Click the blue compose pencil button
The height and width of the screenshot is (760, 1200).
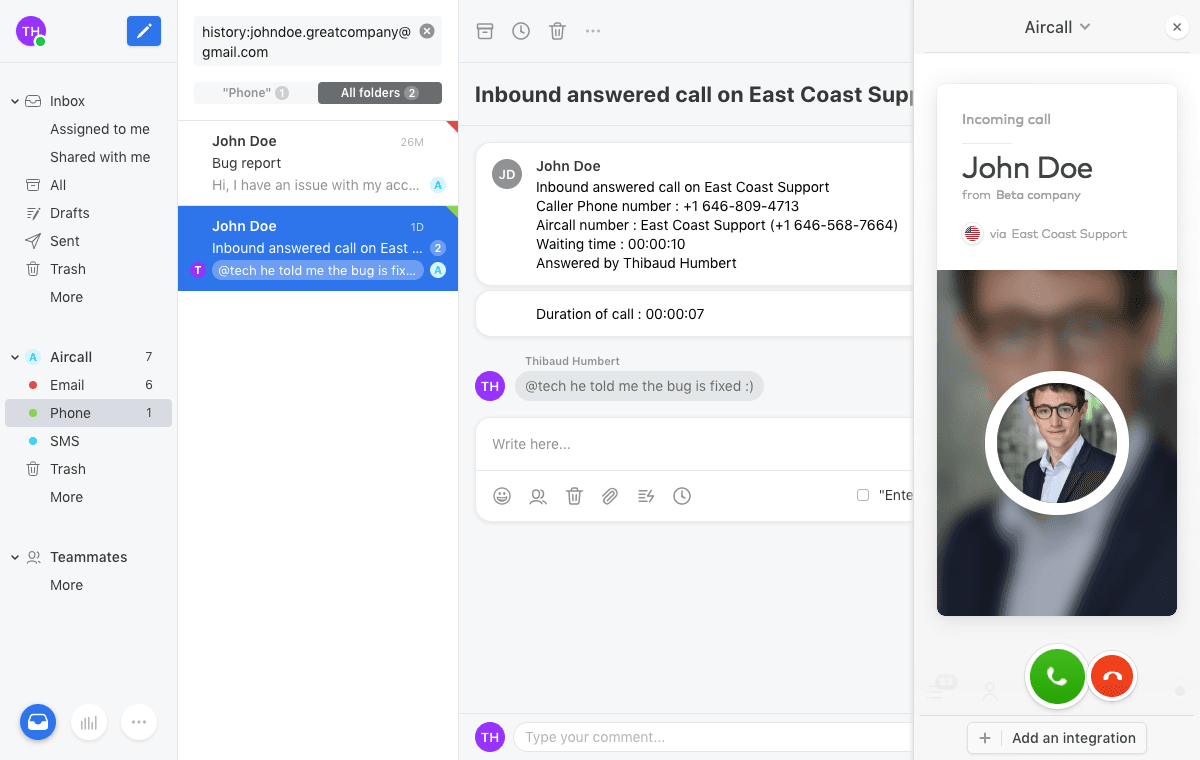[144, 31]
